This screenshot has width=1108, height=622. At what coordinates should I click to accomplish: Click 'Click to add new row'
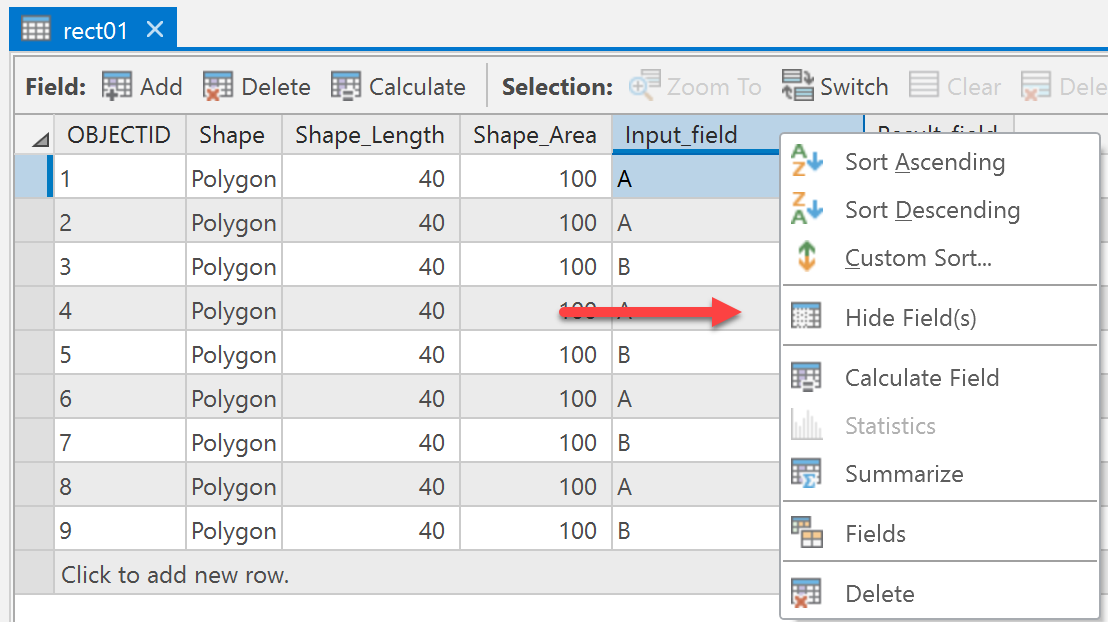coord(175,575)
